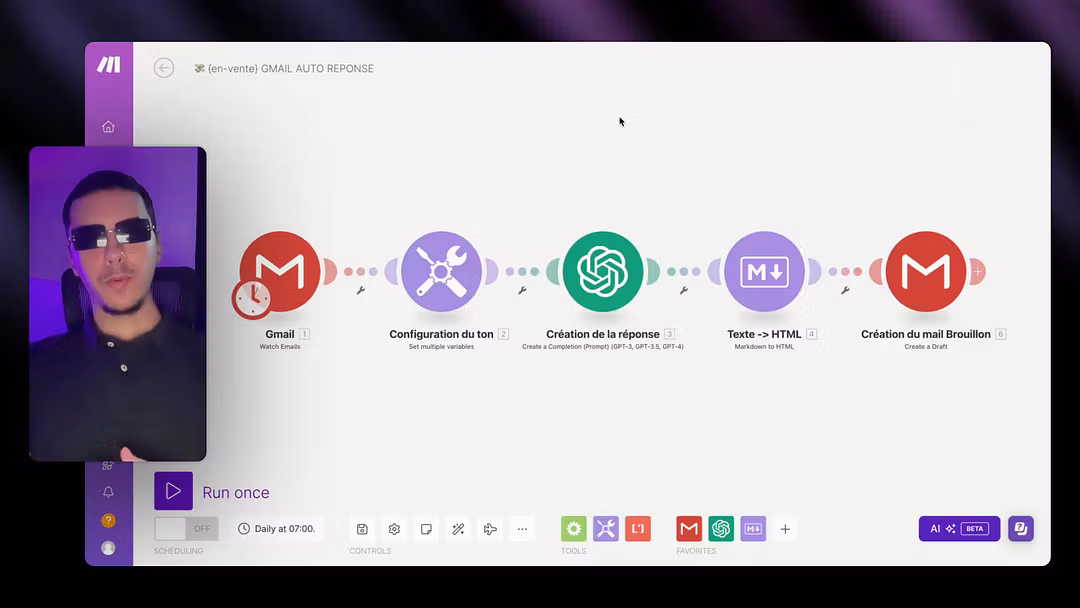Open the Daily at 07:00 schedule setting
Image resolution: width=1080 pixels, height=608 pixels.
277,529
